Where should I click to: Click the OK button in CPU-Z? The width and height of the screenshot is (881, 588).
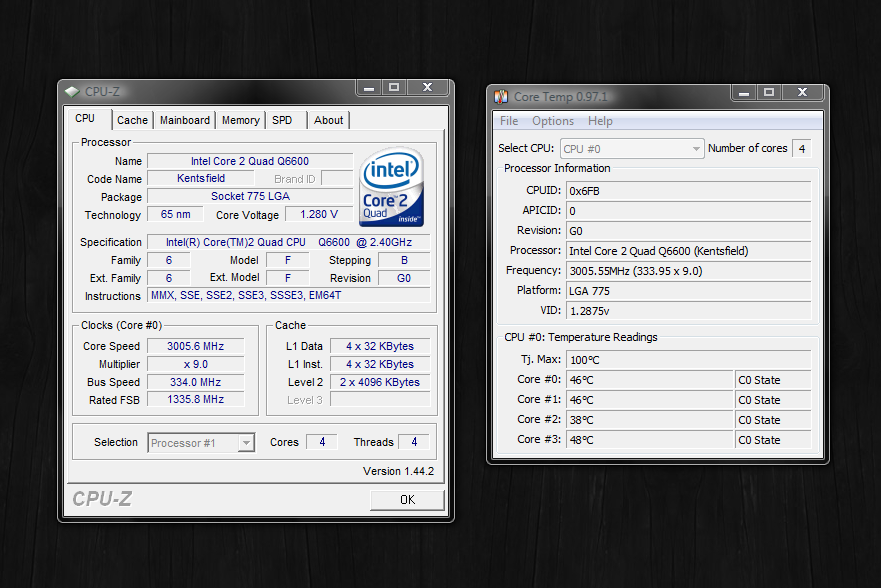click(407, 500)
